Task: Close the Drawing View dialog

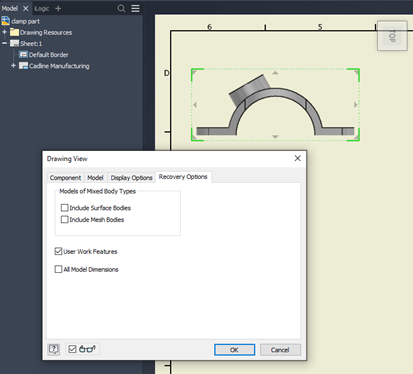Action: [298, 158]
